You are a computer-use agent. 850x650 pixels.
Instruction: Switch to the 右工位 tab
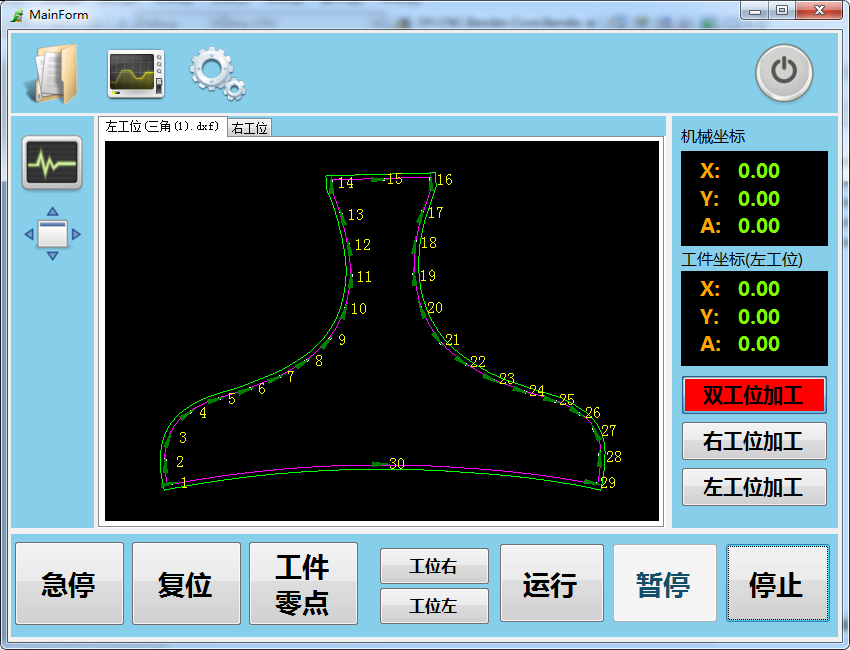249,128
